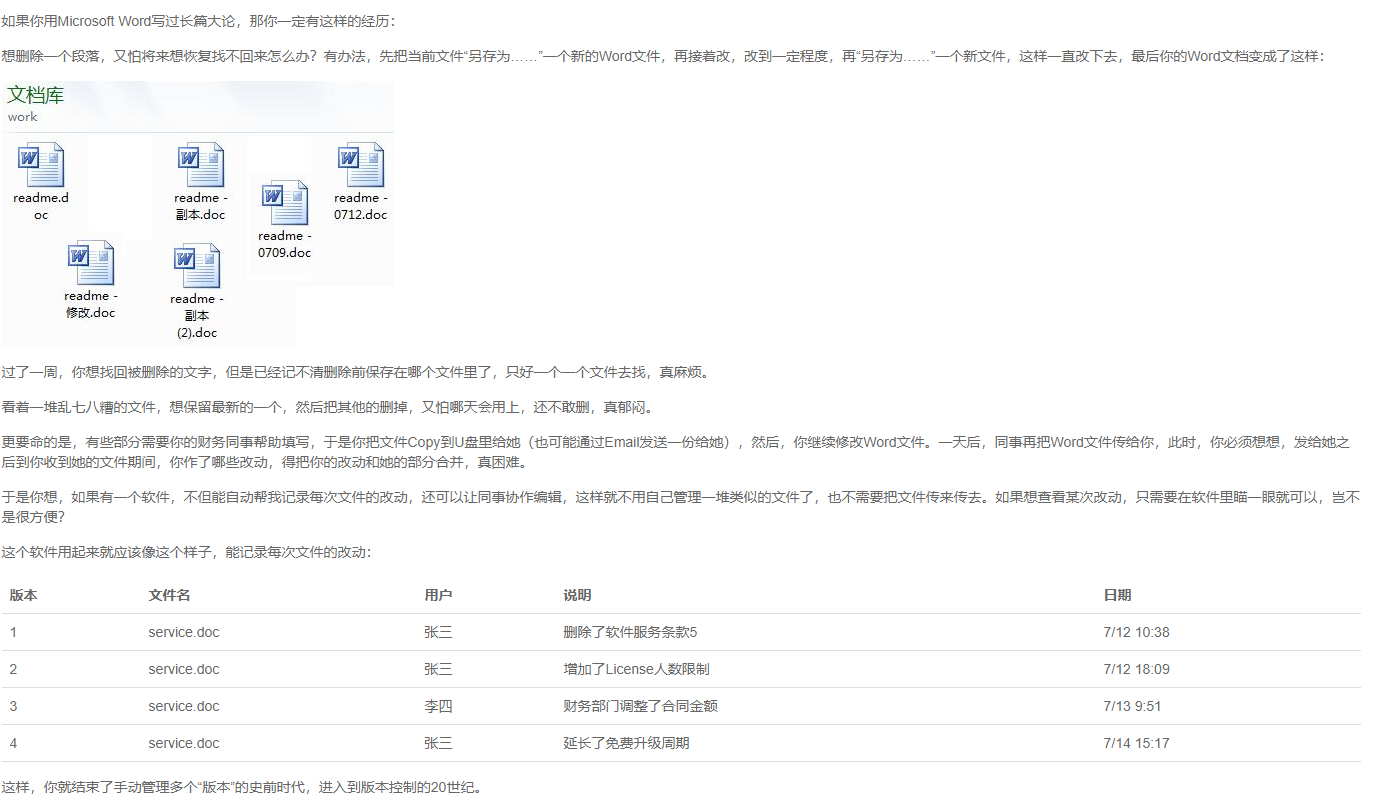
Task: Select the readme - 修改.doc file icon
Action: tap(91, 265)
